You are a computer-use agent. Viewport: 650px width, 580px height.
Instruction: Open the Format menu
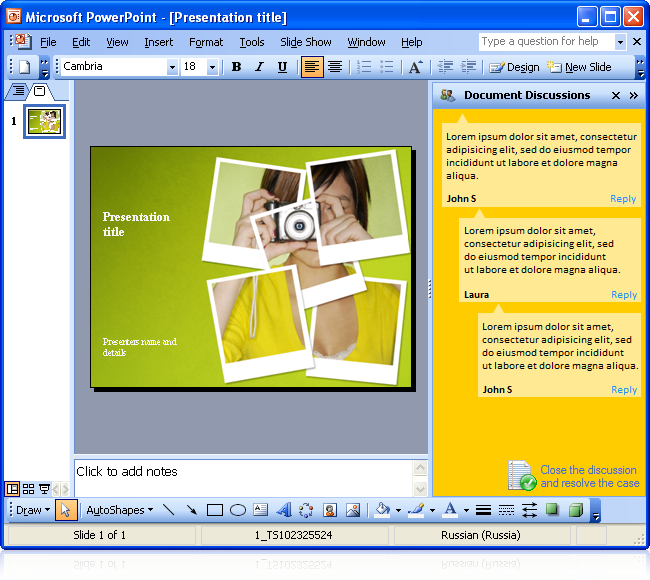click(206, 42)
